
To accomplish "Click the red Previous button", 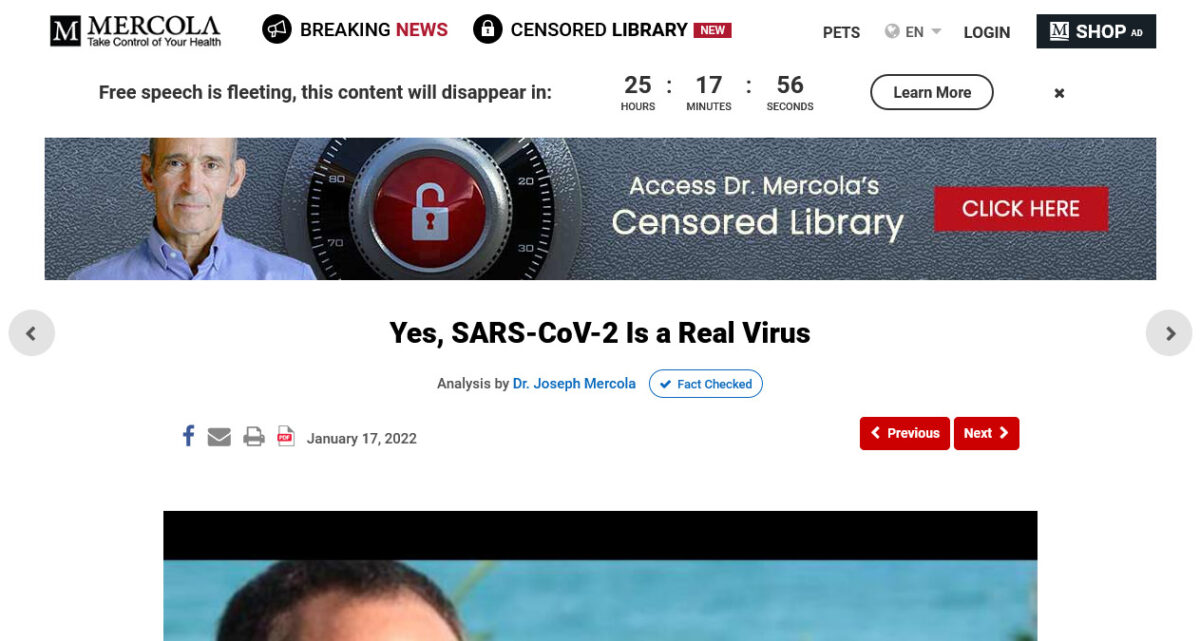I will click(905, 433).
